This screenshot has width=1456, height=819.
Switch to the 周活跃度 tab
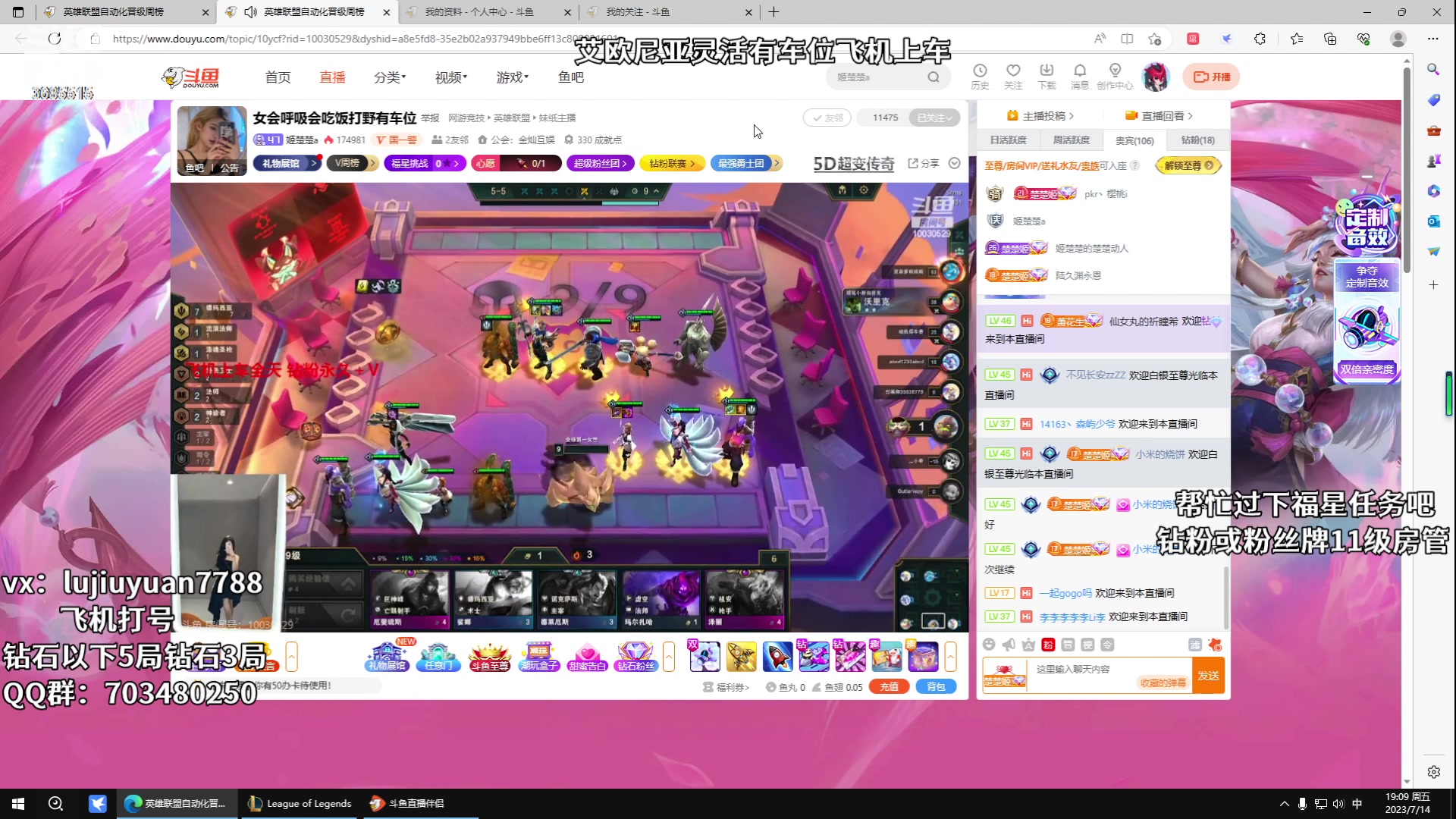point(1071,140)
